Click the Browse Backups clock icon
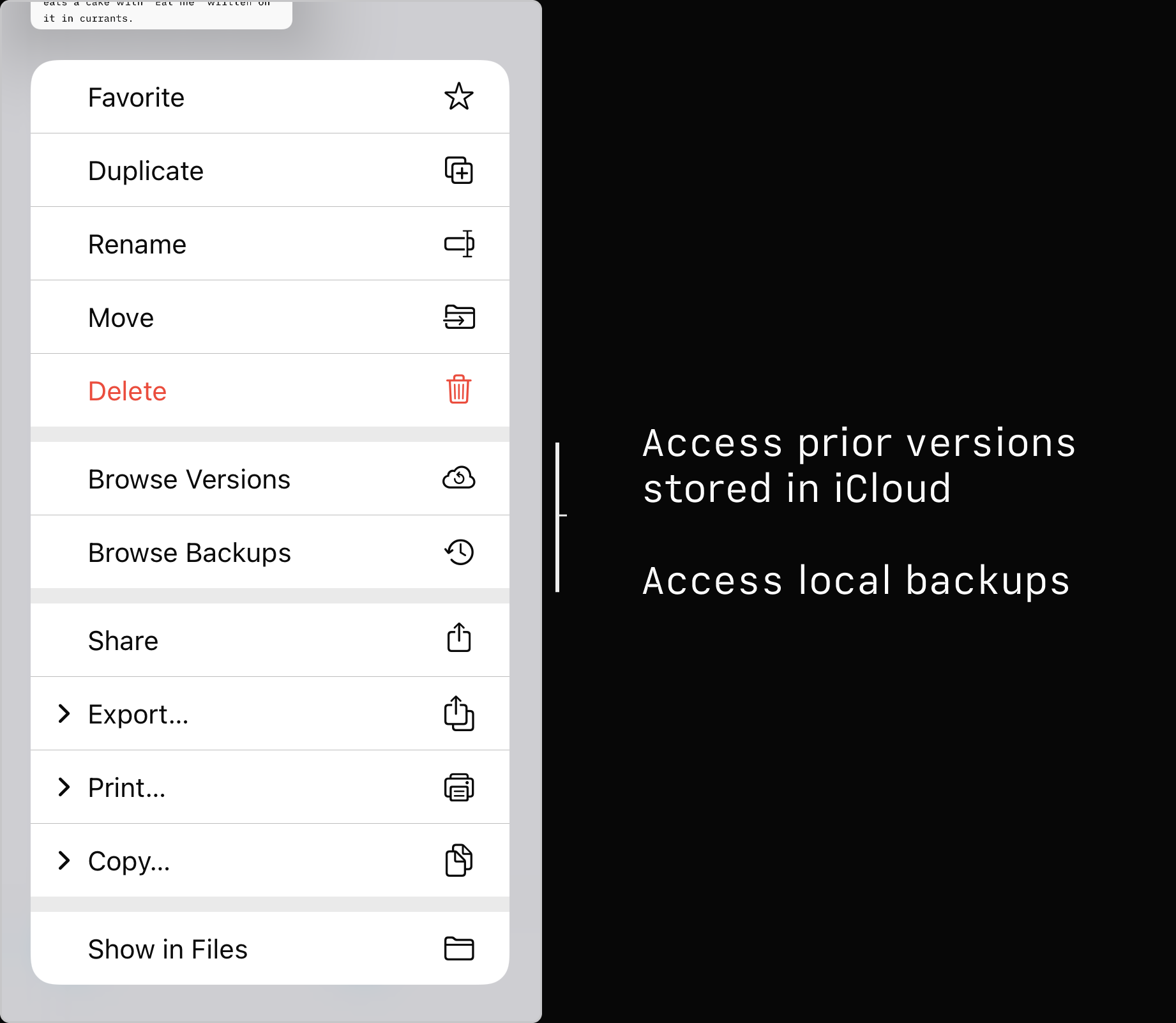This screenshot has width=1176, height=1023. (459, 552)
